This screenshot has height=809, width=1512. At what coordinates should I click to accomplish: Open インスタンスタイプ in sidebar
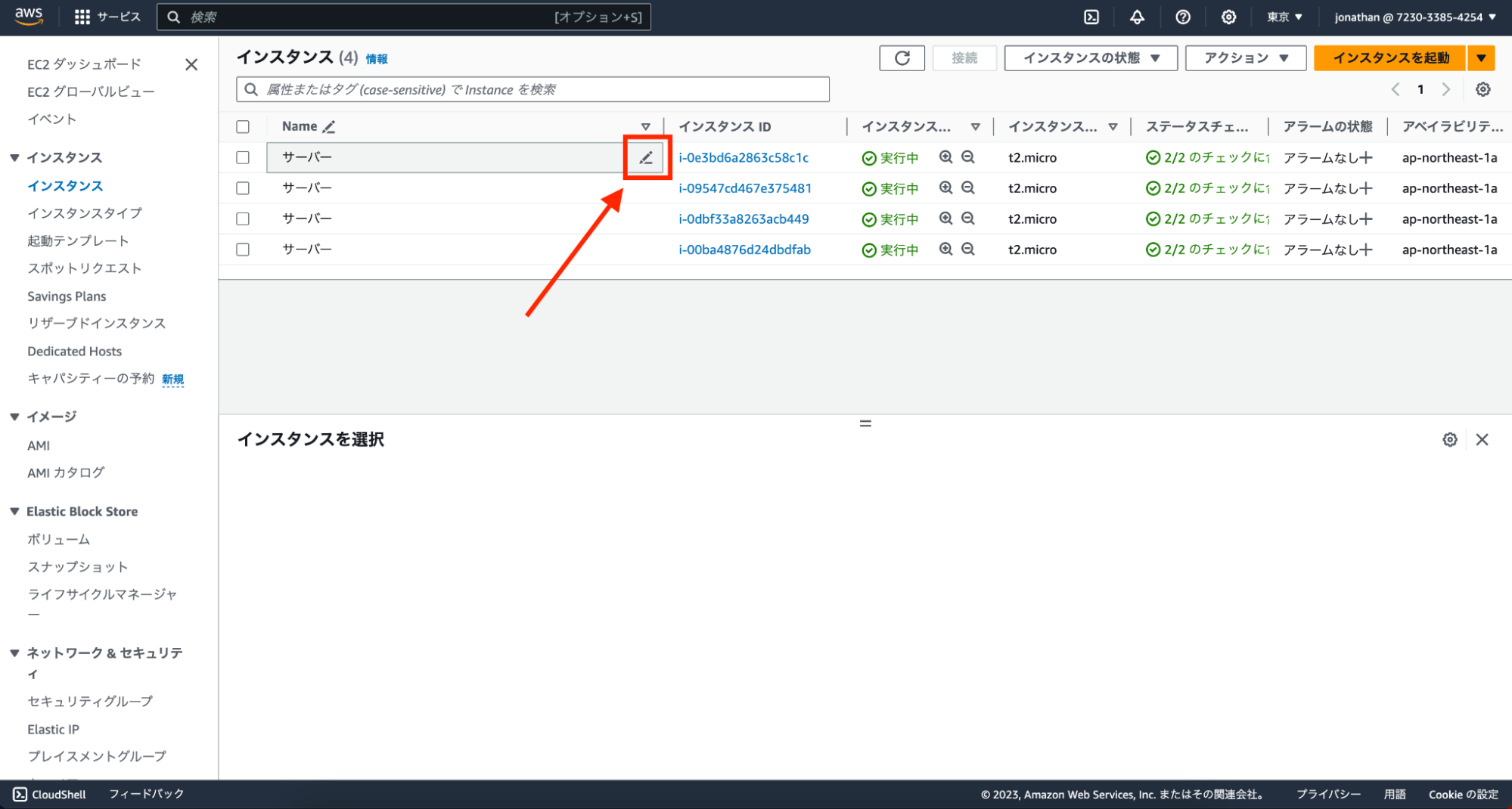(85, 213)
